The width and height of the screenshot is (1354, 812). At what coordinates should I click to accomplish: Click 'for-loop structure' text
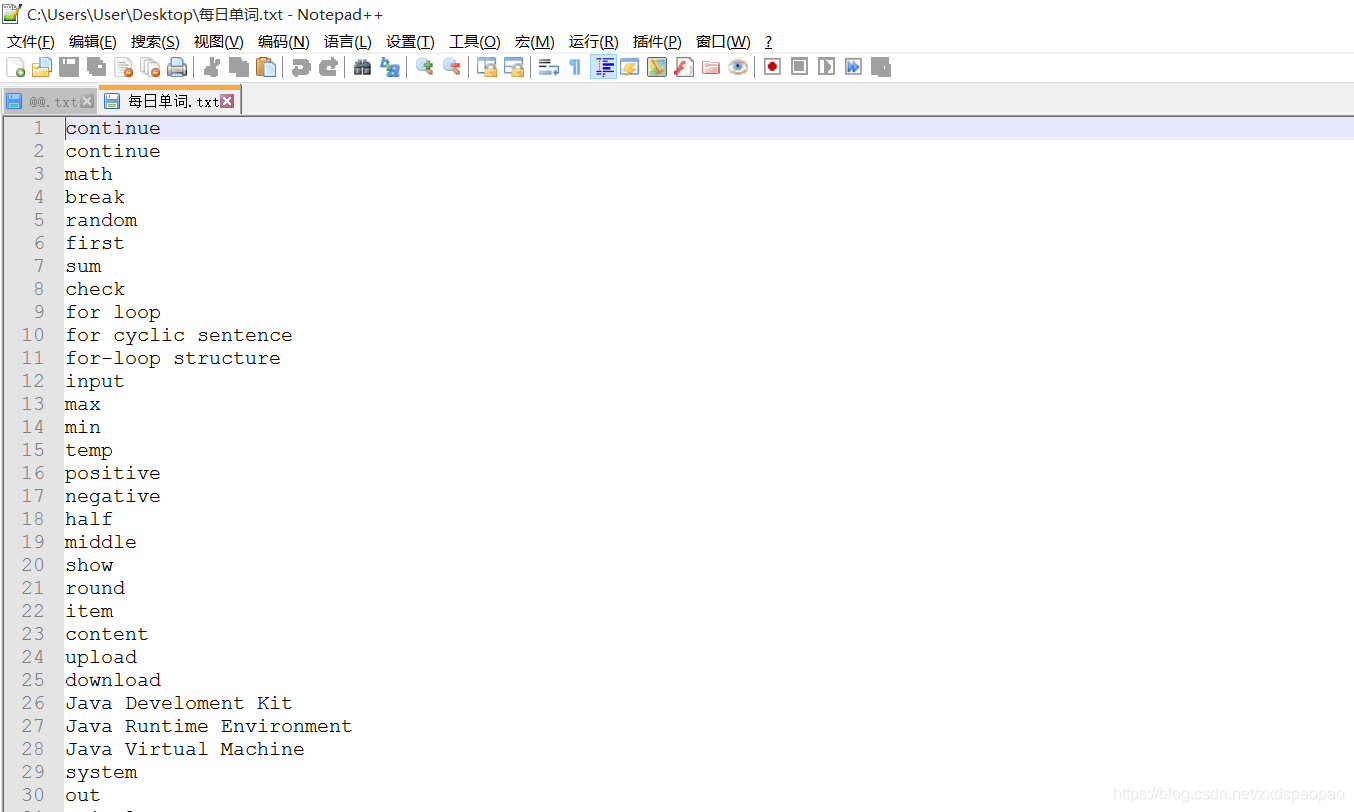[173, 358]
